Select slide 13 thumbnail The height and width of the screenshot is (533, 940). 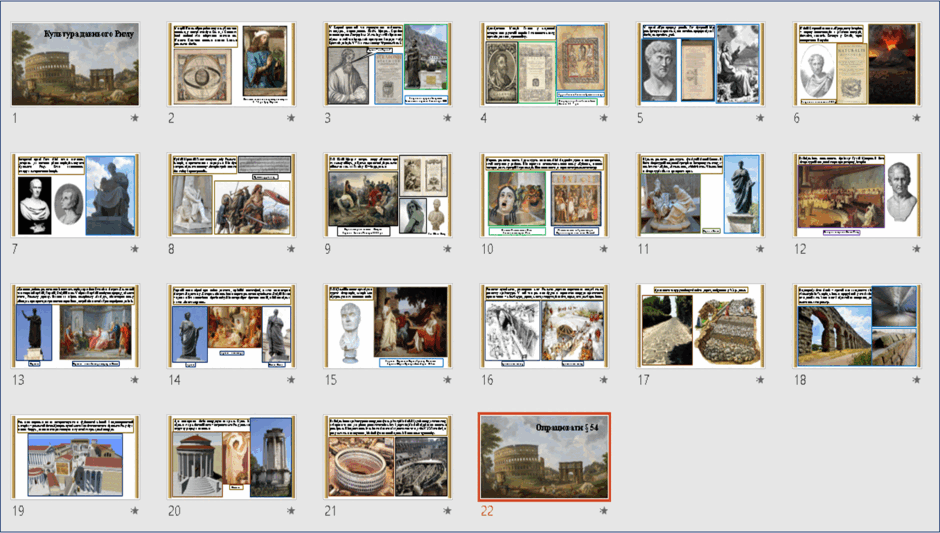[76, 326]
